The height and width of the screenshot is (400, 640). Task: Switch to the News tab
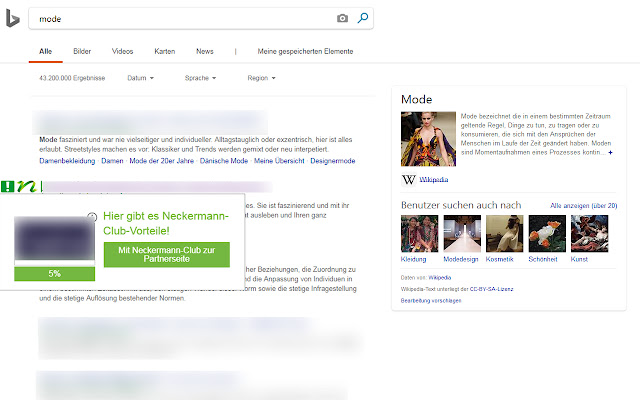(205, 51)
